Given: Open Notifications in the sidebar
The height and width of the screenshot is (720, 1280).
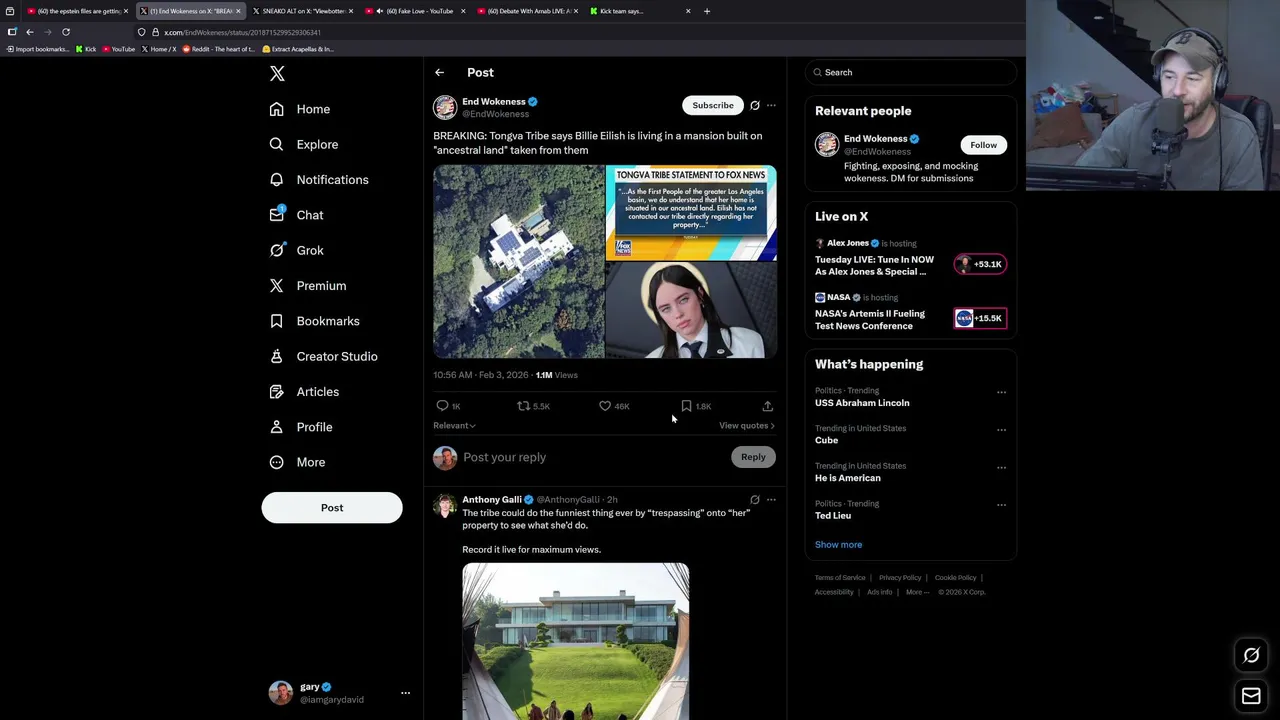Looking at the screenshot, I should point(319,180).
